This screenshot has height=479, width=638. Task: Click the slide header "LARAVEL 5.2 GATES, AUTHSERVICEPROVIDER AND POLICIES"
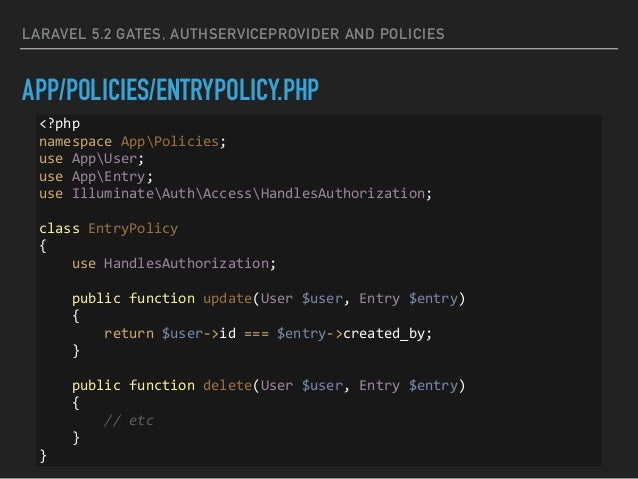233,34
